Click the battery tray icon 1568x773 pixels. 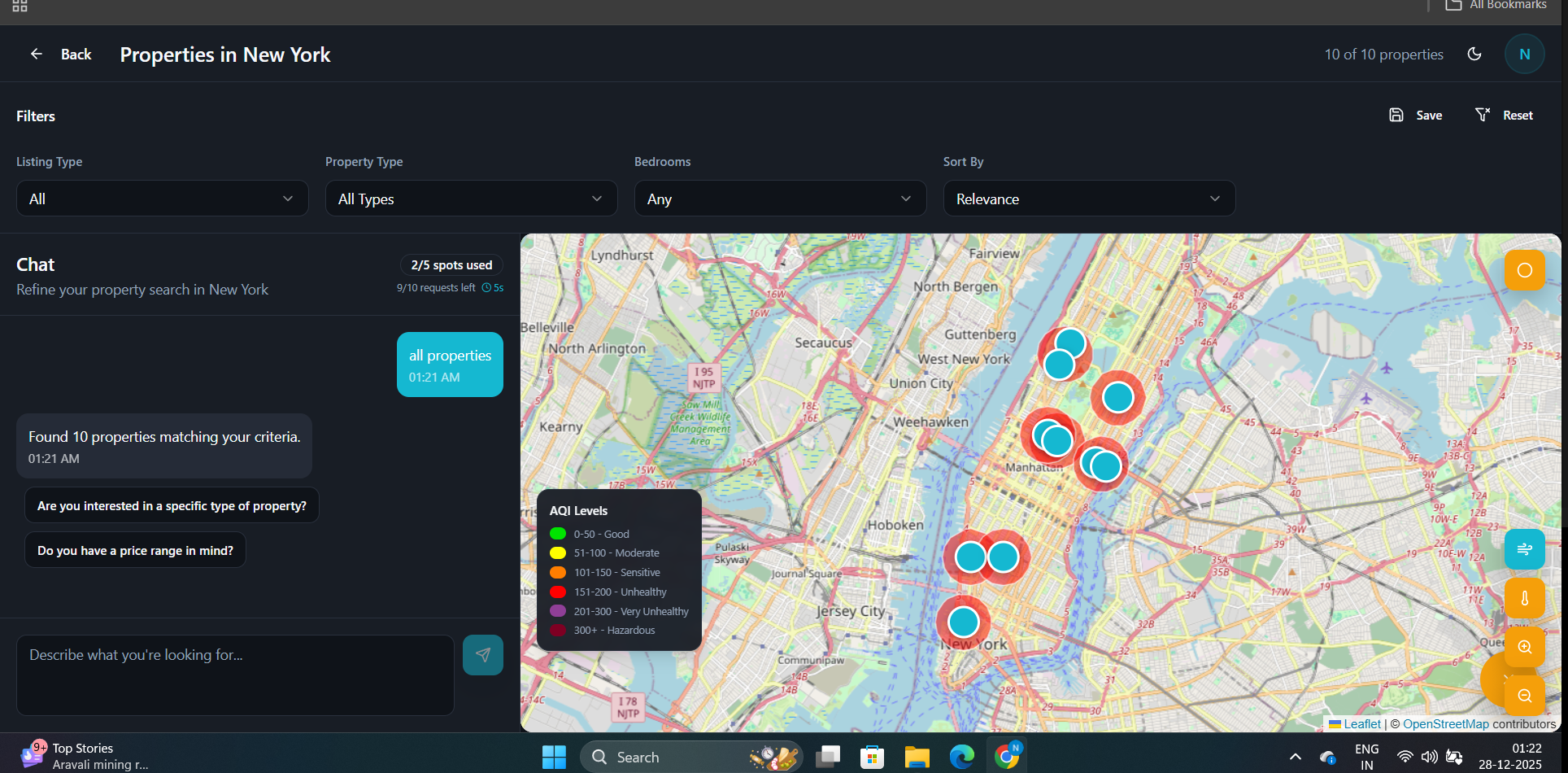point(1454,757)
